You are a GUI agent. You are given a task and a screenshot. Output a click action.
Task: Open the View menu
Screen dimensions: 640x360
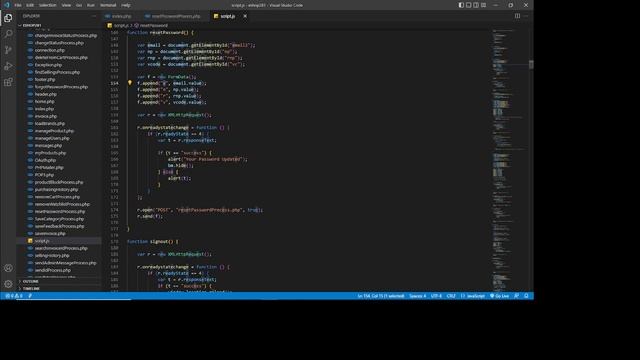(x=66, y=5)
